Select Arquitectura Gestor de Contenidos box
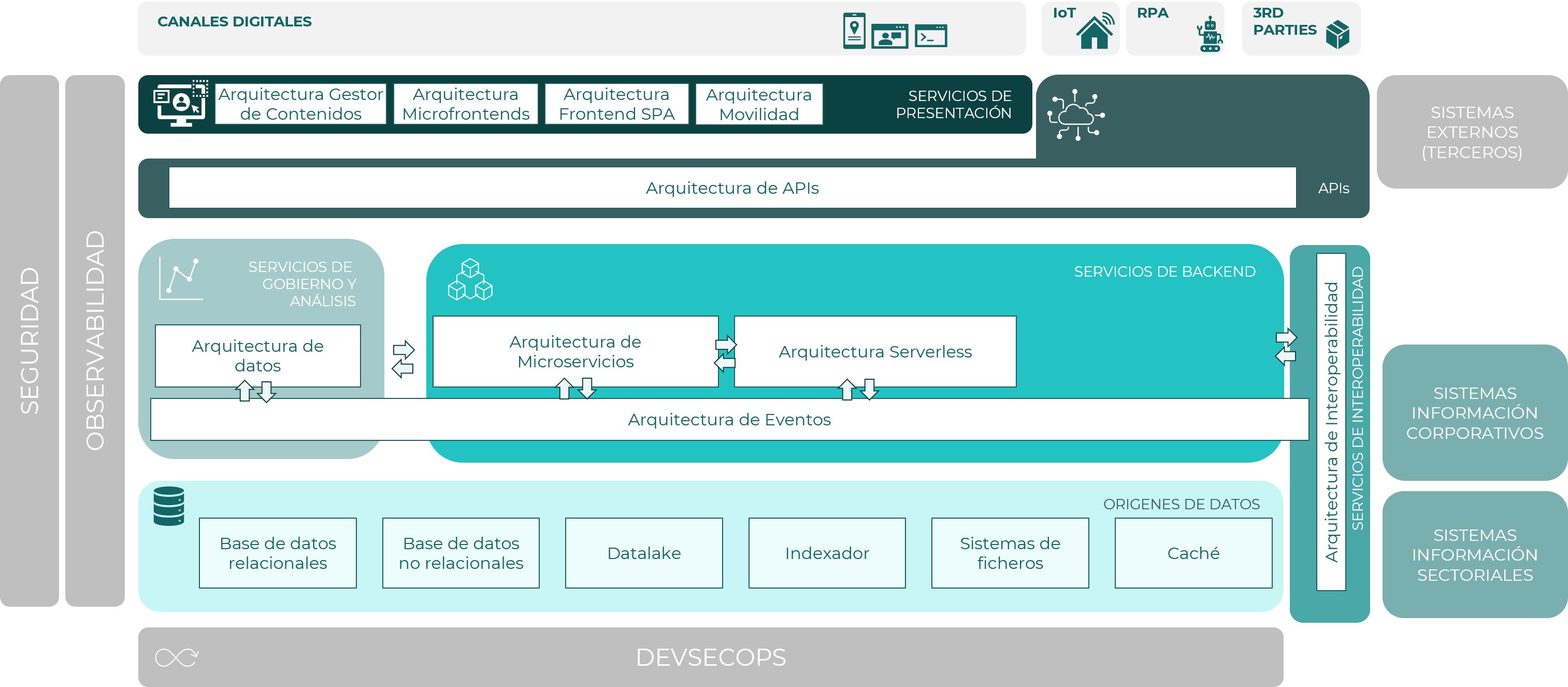This screenshot has height=687, width=1568. tap(300, 104)
